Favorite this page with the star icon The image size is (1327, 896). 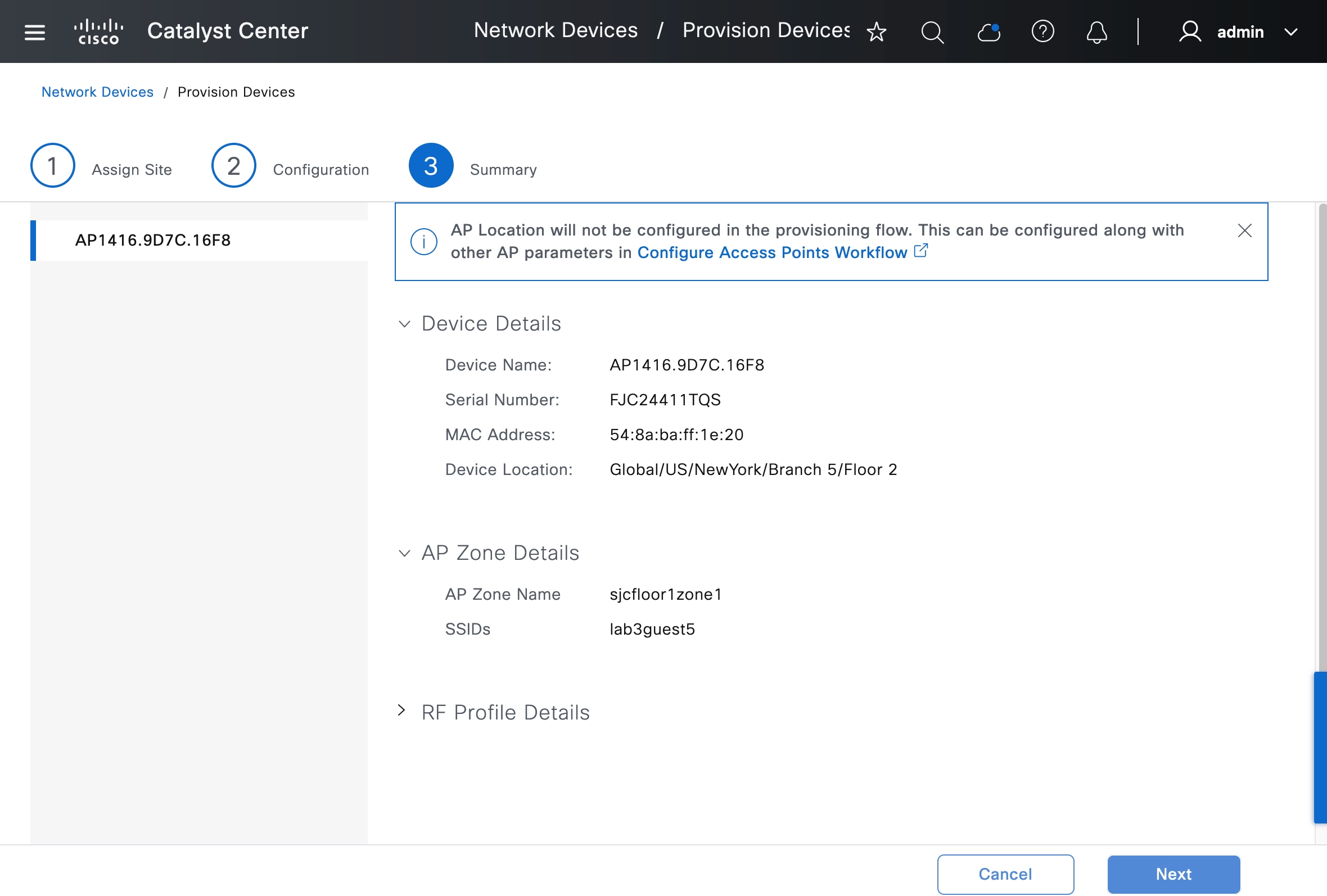[876, 32]
